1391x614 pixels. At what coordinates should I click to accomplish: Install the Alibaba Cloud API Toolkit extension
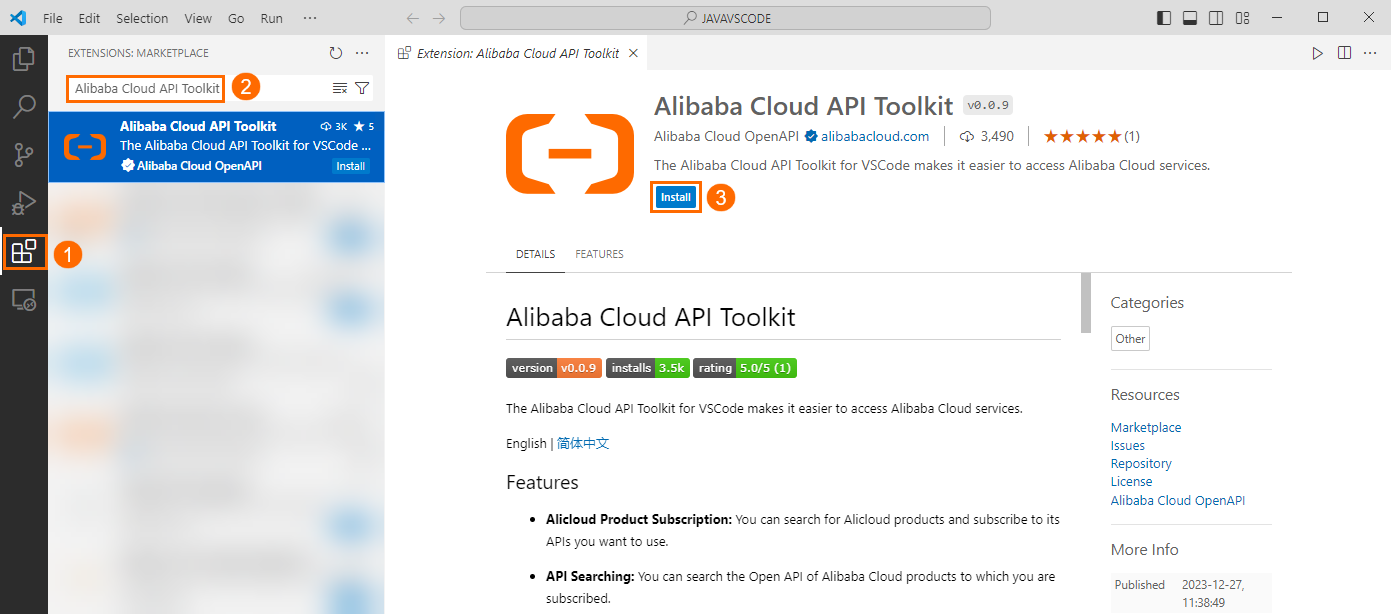(x=676, y=197)
